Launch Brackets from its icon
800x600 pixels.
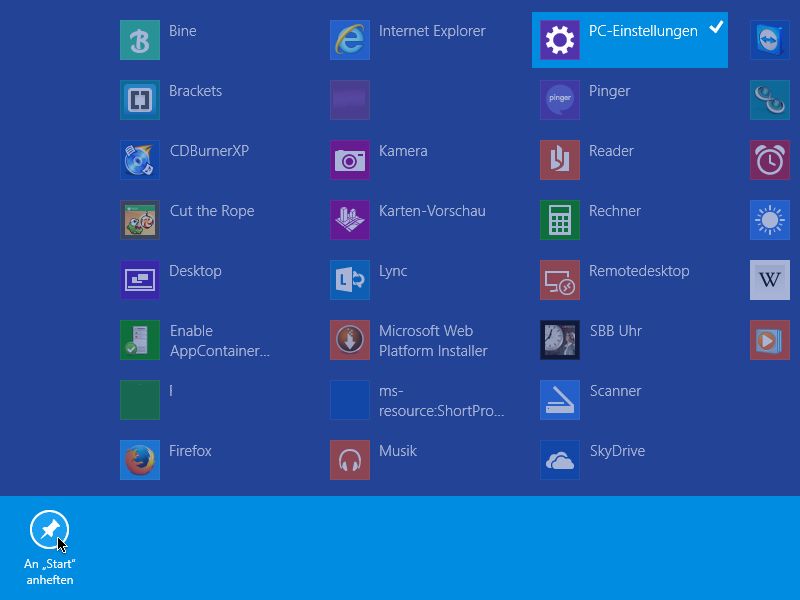[140, 100]
